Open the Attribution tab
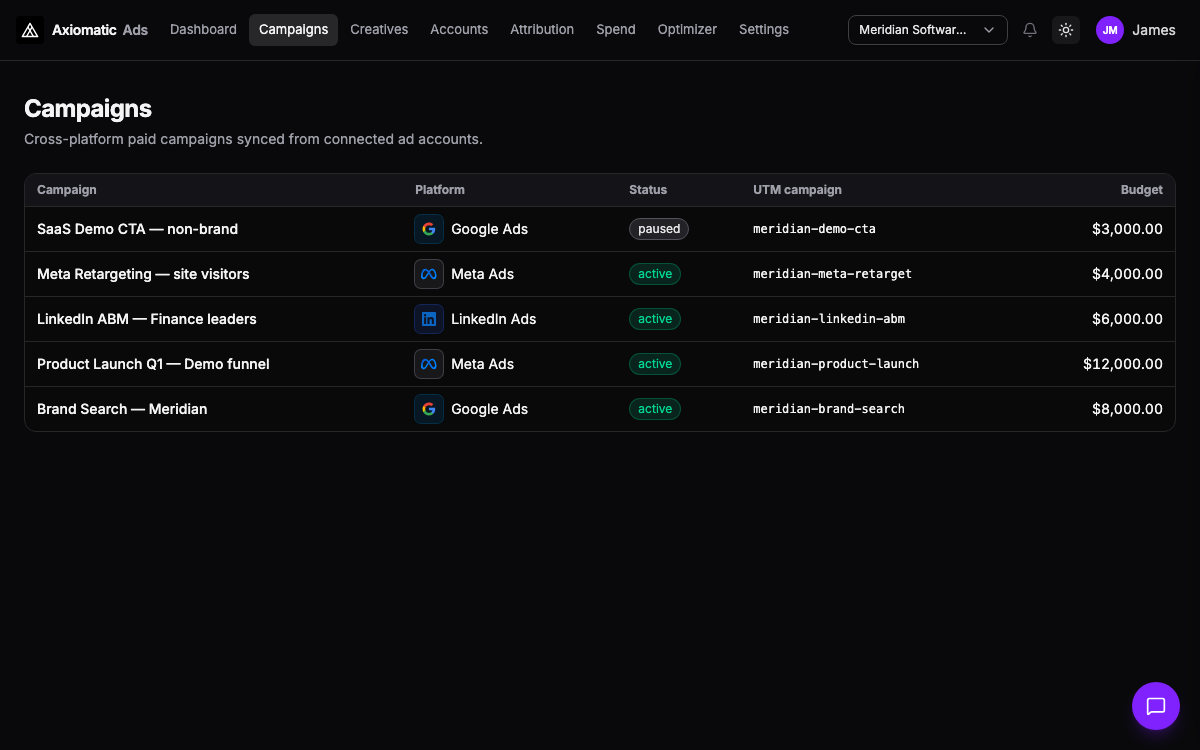1200x750 pixels. pos(542,30)
